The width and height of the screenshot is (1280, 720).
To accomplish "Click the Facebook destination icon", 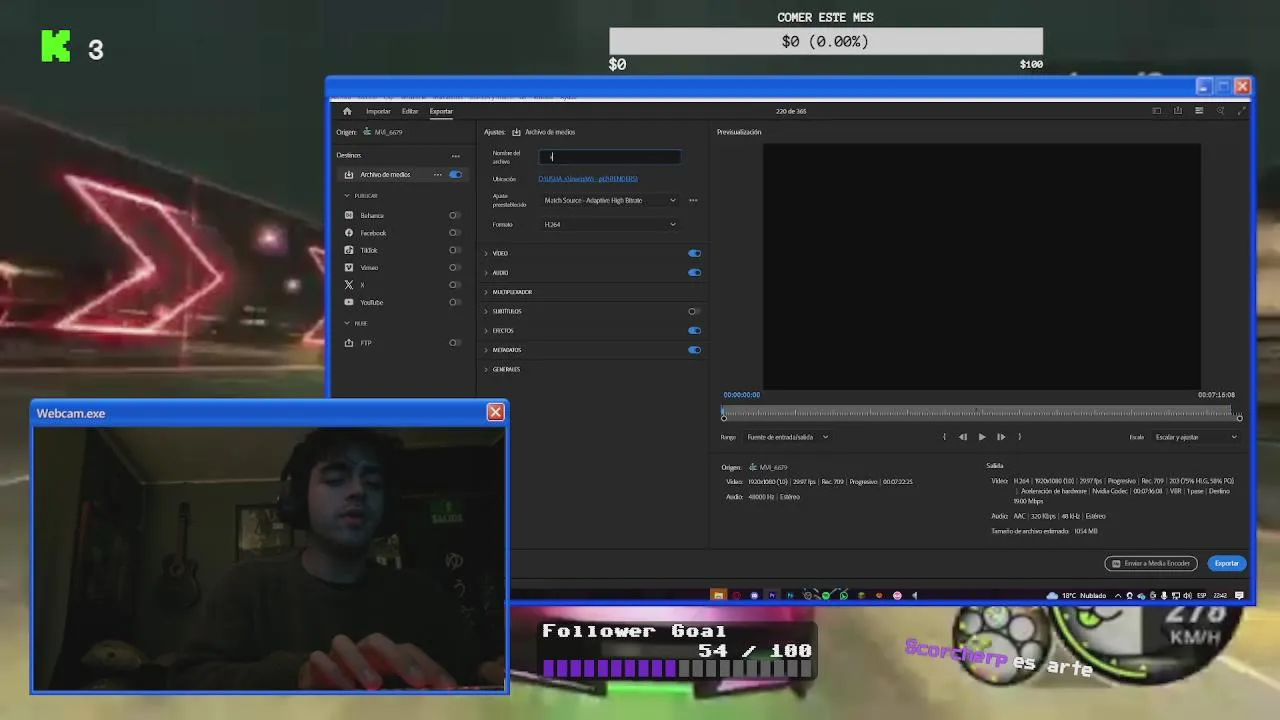I will click(349, 233).
